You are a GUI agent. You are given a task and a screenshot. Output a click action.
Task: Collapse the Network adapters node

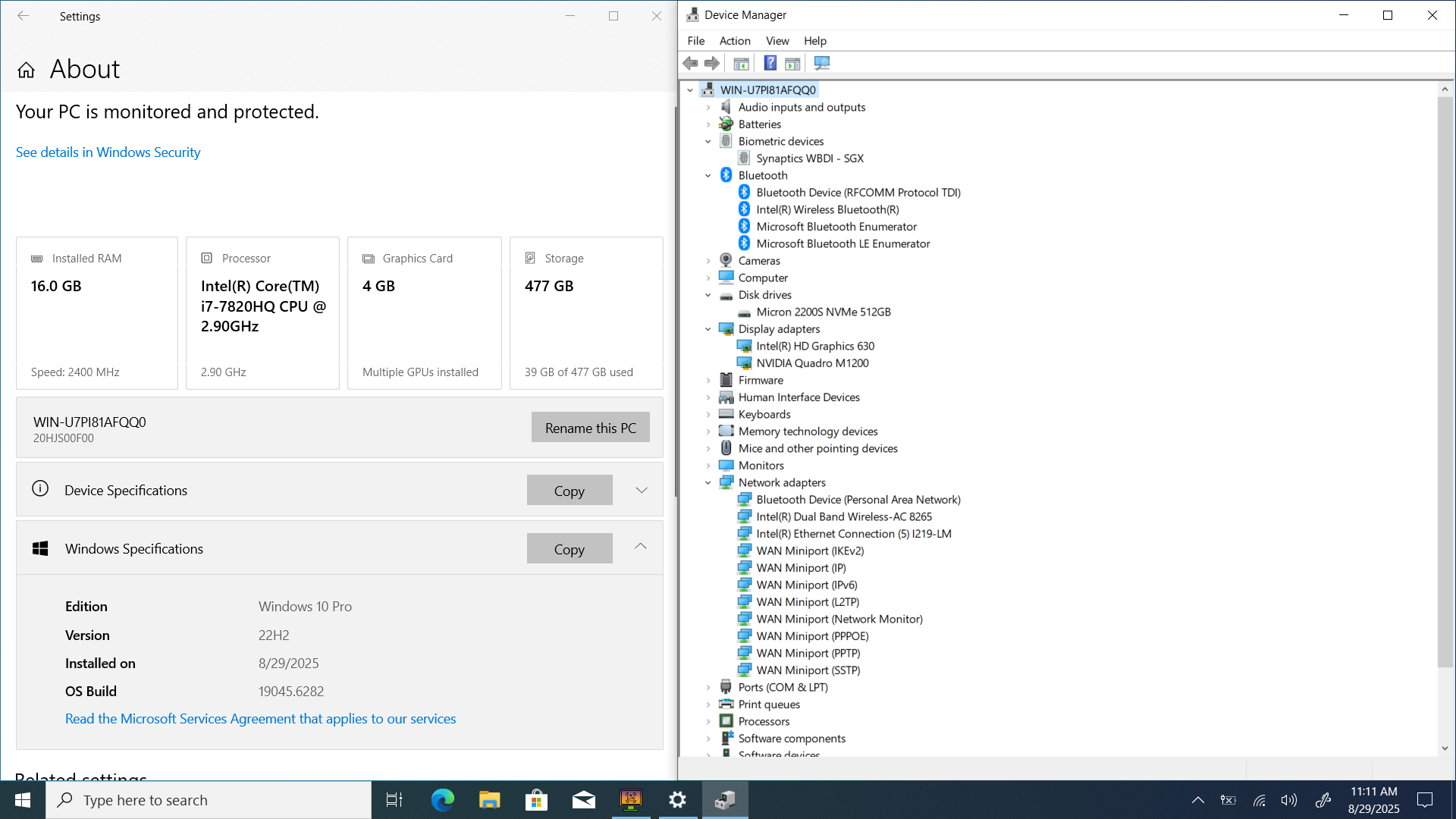(x=708, y=483)
